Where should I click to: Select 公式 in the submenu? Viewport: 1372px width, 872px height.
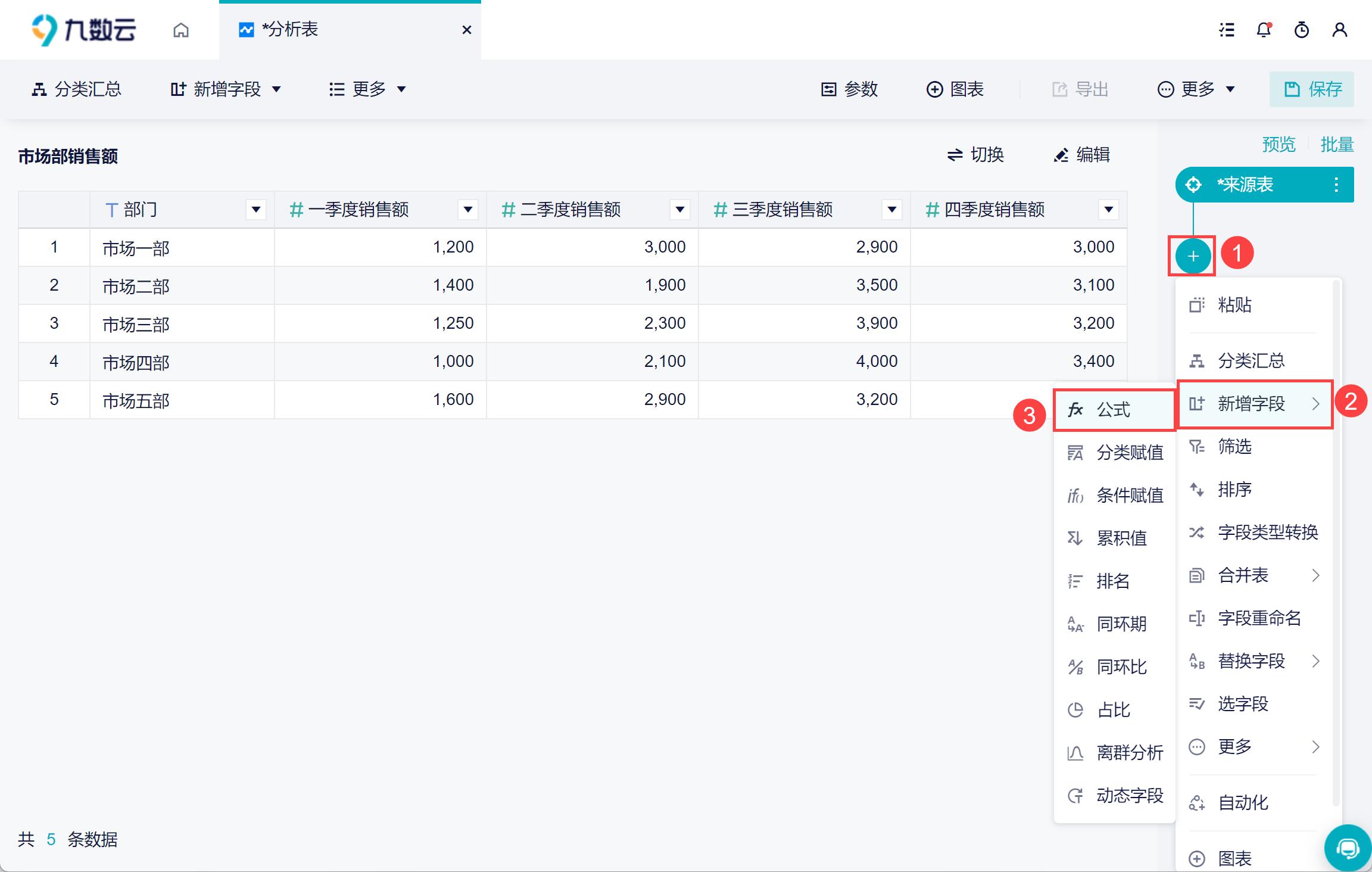[1114, 410]
